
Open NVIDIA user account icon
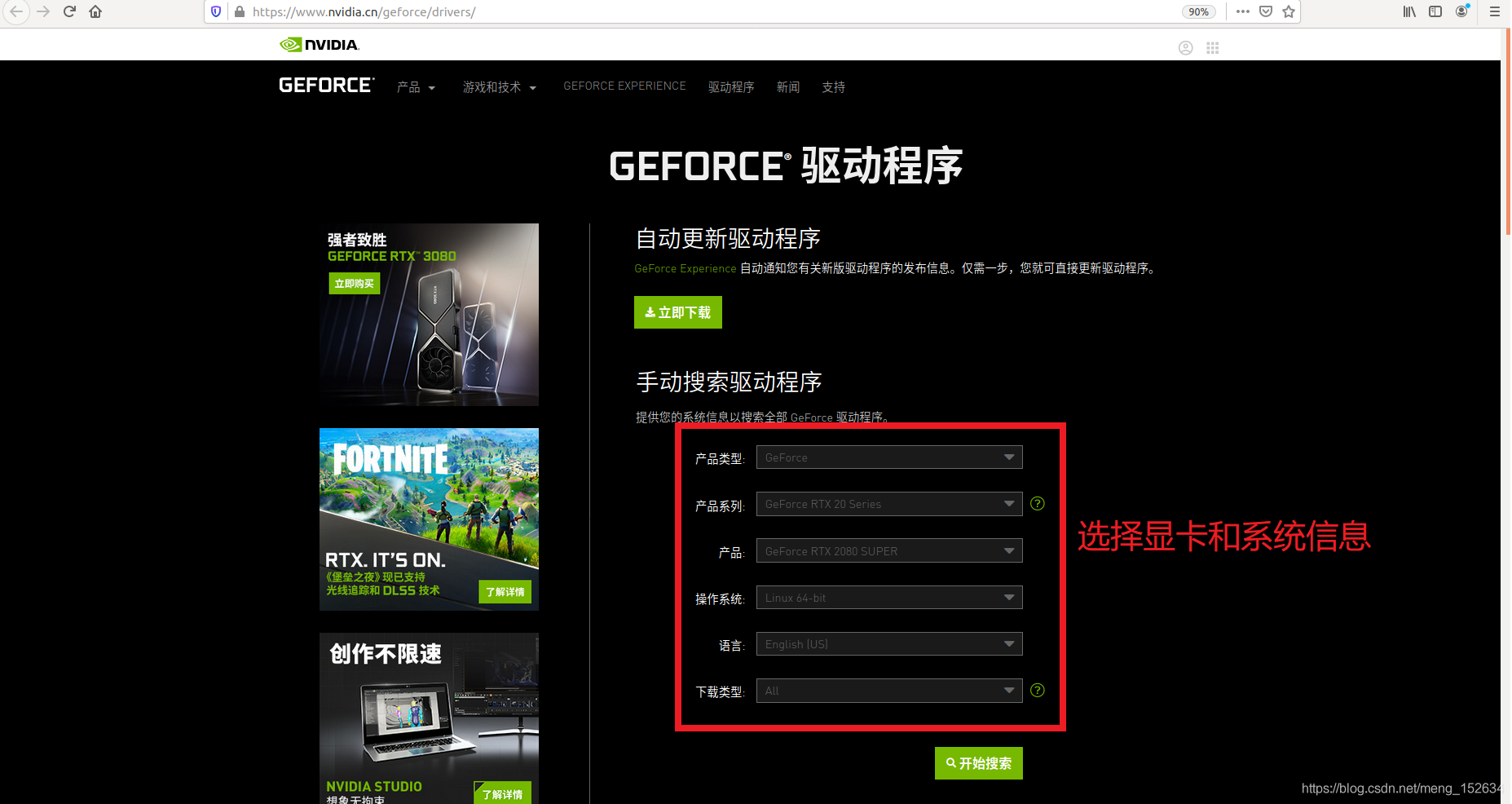click(x=1186, y=48)
